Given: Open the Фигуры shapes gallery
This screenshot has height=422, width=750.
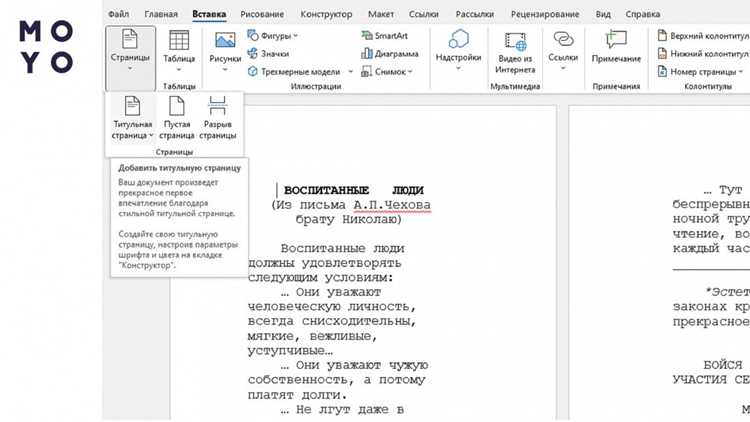Looking at the screenshot, I should coord(272,35).
